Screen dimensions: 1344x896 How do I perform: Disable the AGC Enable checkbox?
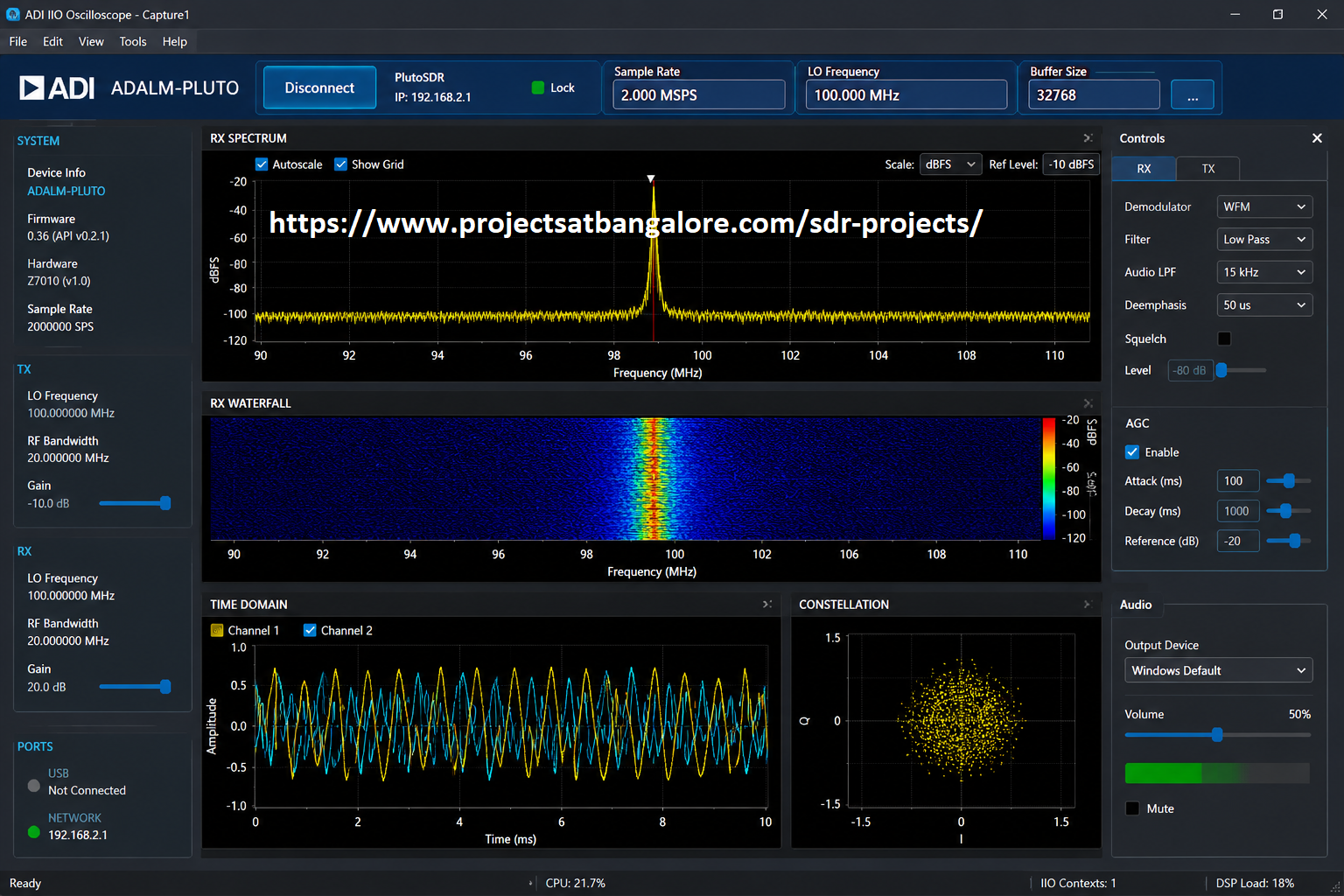coord(1132,452)
